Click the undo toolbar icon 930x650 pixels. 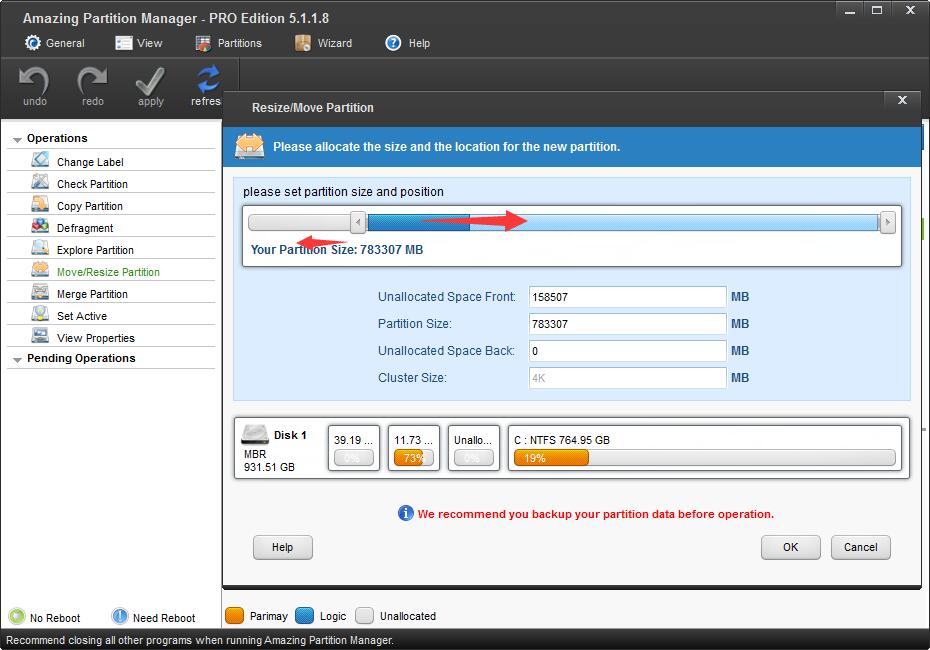[34, 87]
